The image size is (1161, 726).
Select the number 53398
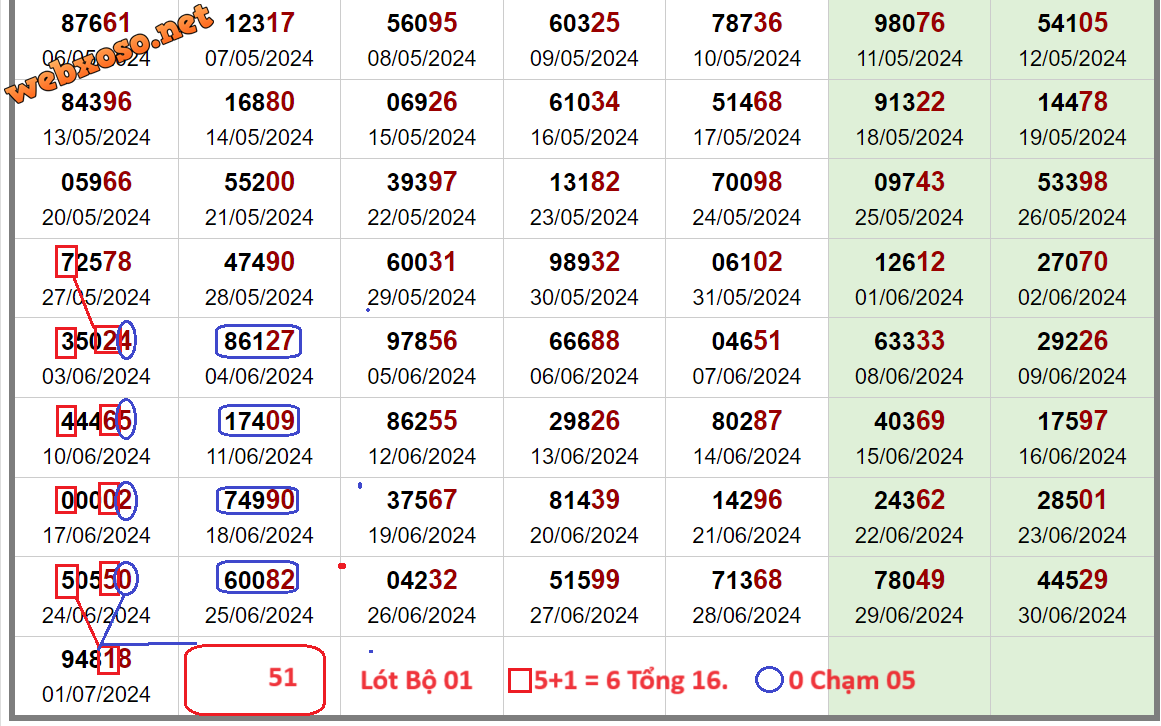1072,182
